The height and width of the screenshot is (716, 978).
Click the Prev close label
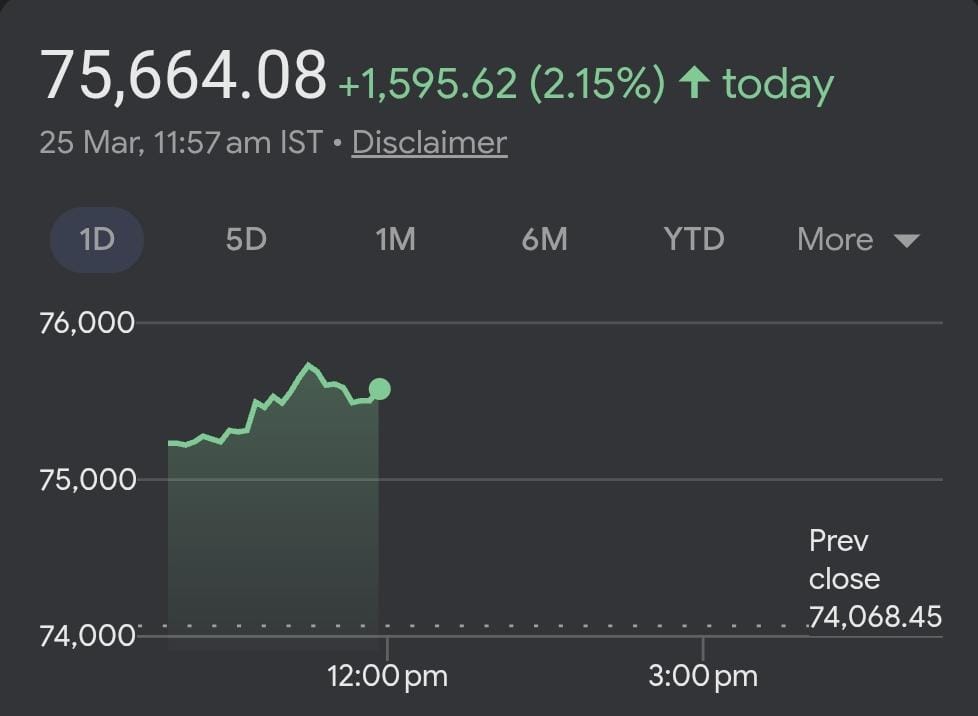844,560
